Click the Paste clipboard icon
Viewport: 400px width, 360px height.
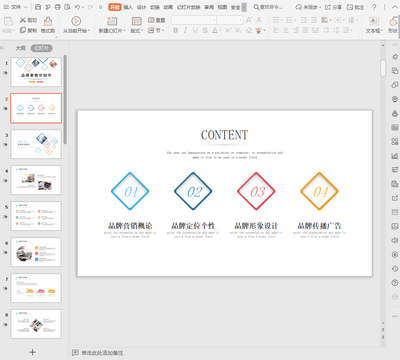[x=8, y=21]
